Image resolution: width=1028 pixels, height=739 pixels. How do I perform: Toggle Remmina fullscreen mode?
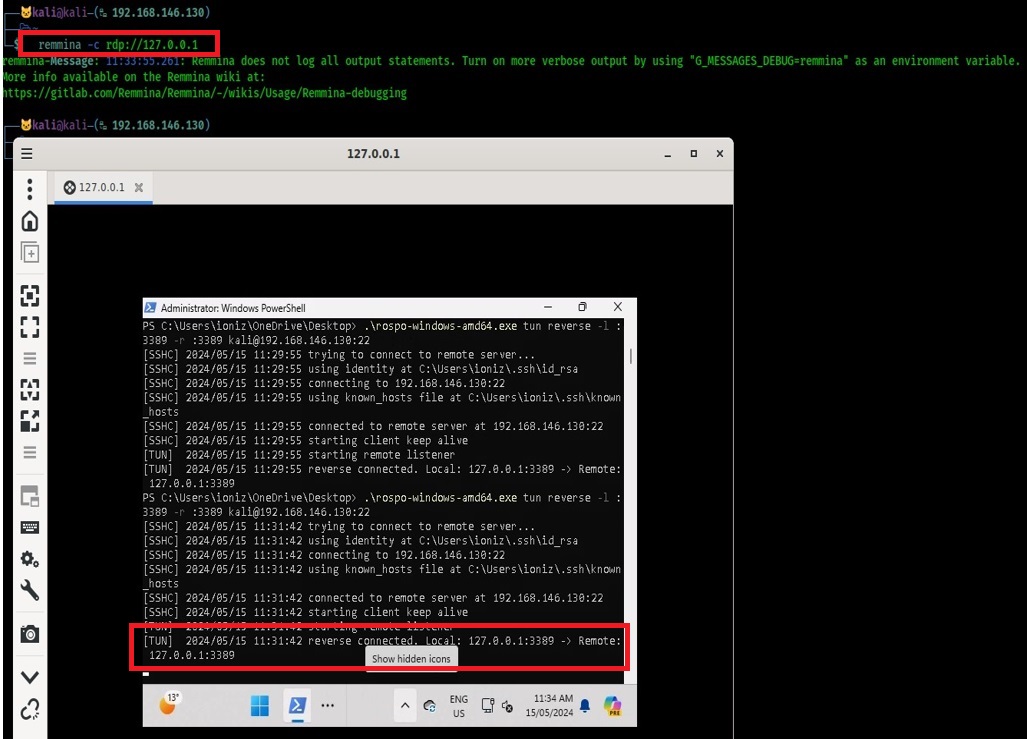[30, 327]
